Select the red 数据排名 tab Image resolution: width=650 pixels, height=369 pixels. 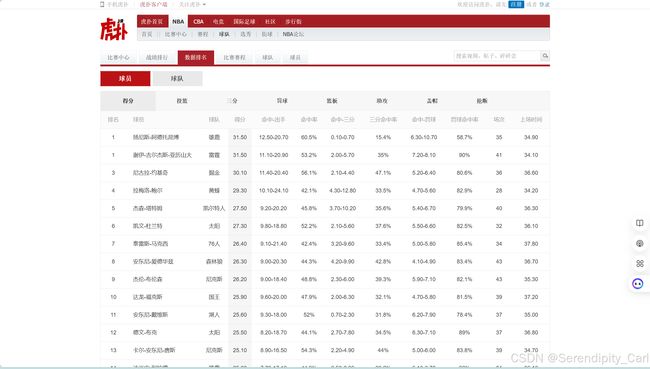[196, 58]
